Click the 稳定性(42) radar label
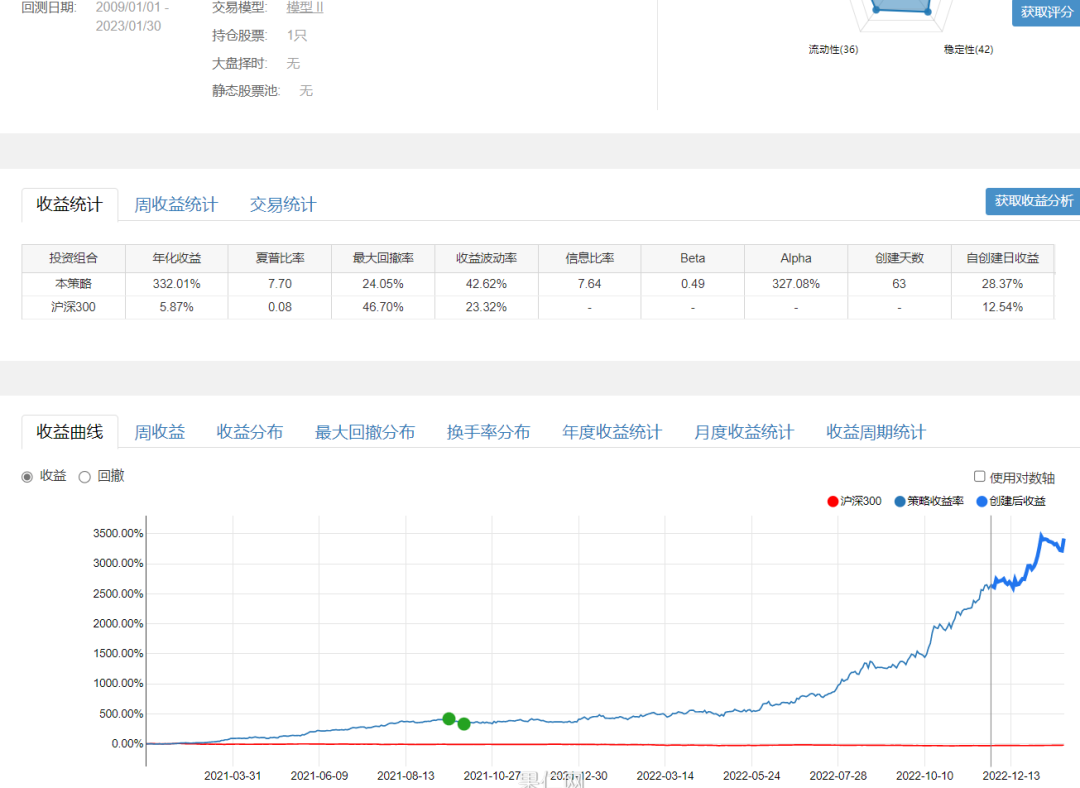This screenshot has width=1080, height=788. click(968, 50)
